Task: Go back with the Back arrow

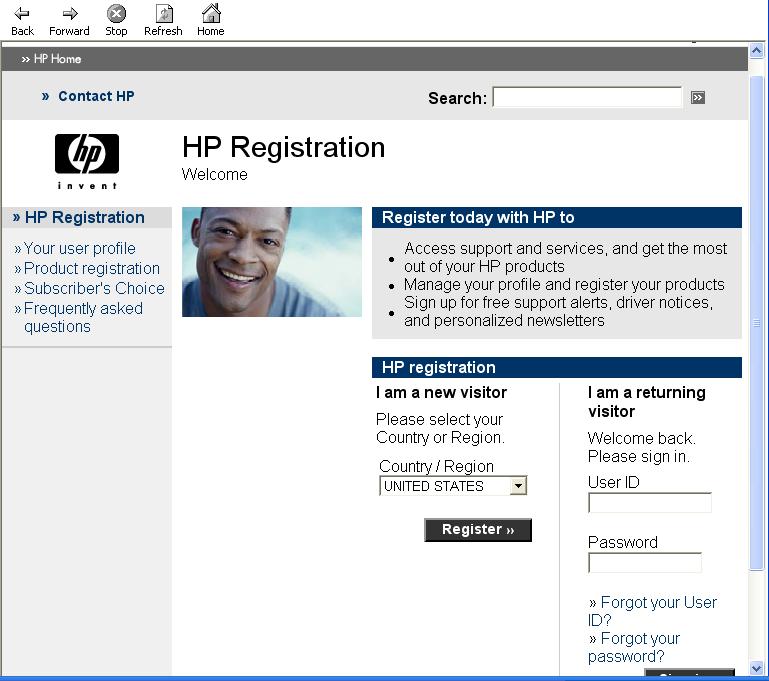Action: (x=22, y=21)
